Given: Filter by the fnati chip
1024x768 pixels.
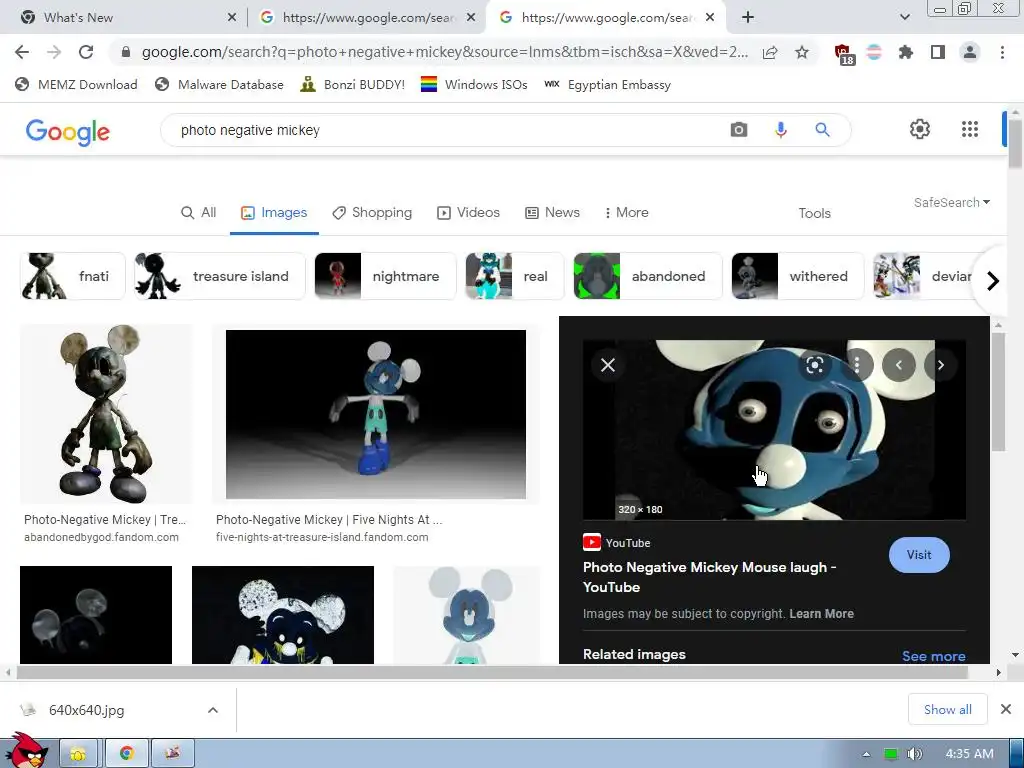Looking at the screenshot, I should coord(72,276).
